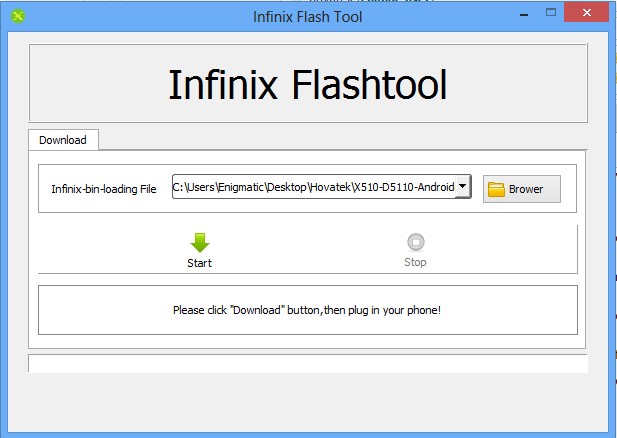This screenshot has height=438, width=617.
Task: Click the large 'Infinix Flashtool' banner heading
Action: pyautogui.click(x=308, y=85)
